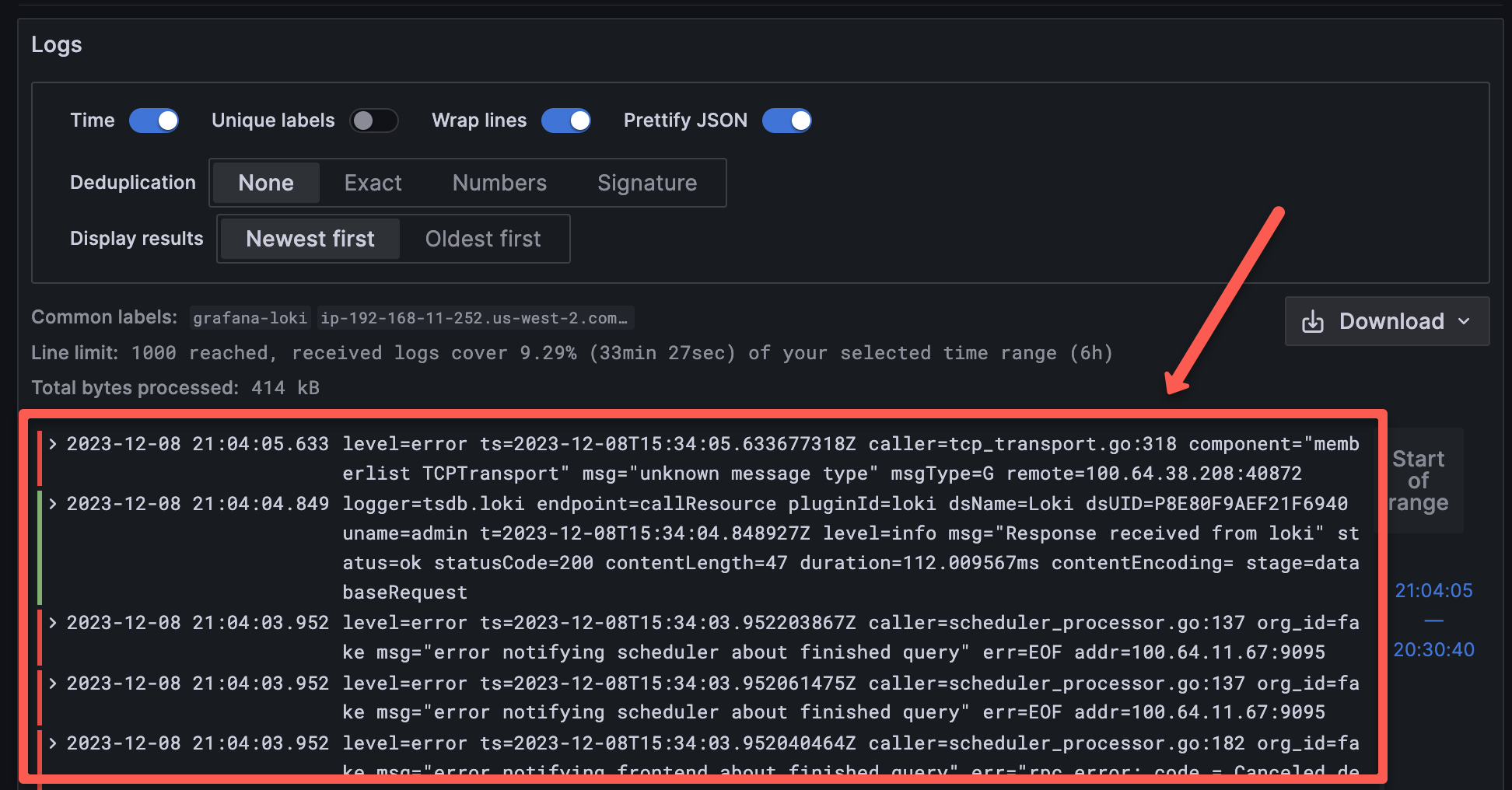Select the Newest first option
This screenshot has width=1512, height=790.
tap(310, 239)
